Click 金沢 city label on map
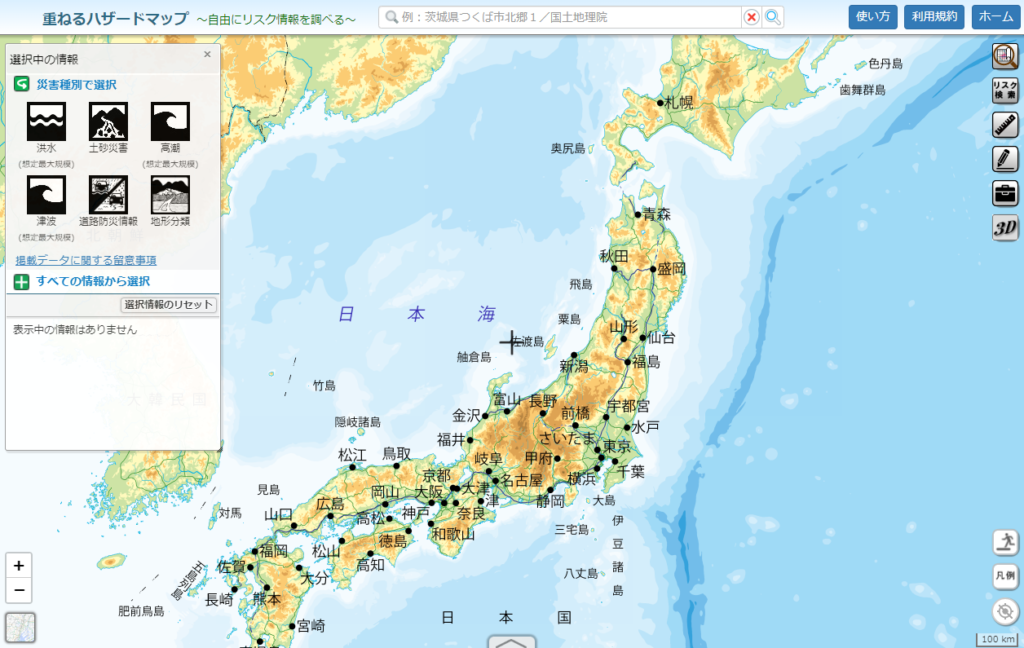The image size is (1024, 648). pos(466,415)
